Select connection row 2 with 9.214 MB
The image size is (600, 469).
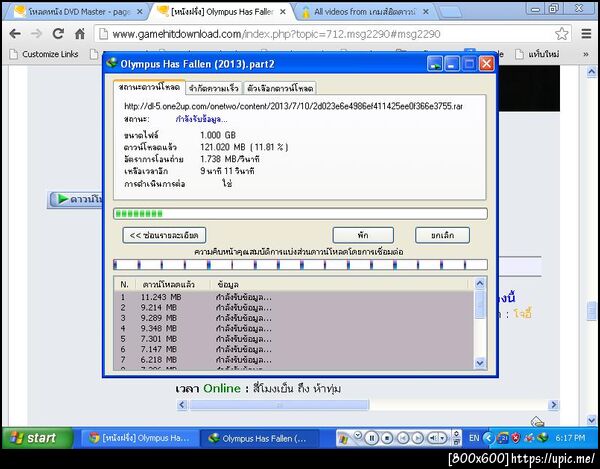tap(294, 307)
